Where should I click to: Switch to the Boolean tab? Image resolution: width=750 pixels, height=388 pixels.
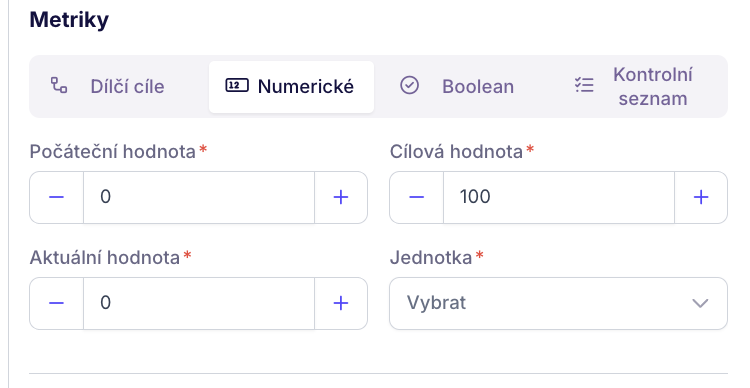tap(457, 87)
